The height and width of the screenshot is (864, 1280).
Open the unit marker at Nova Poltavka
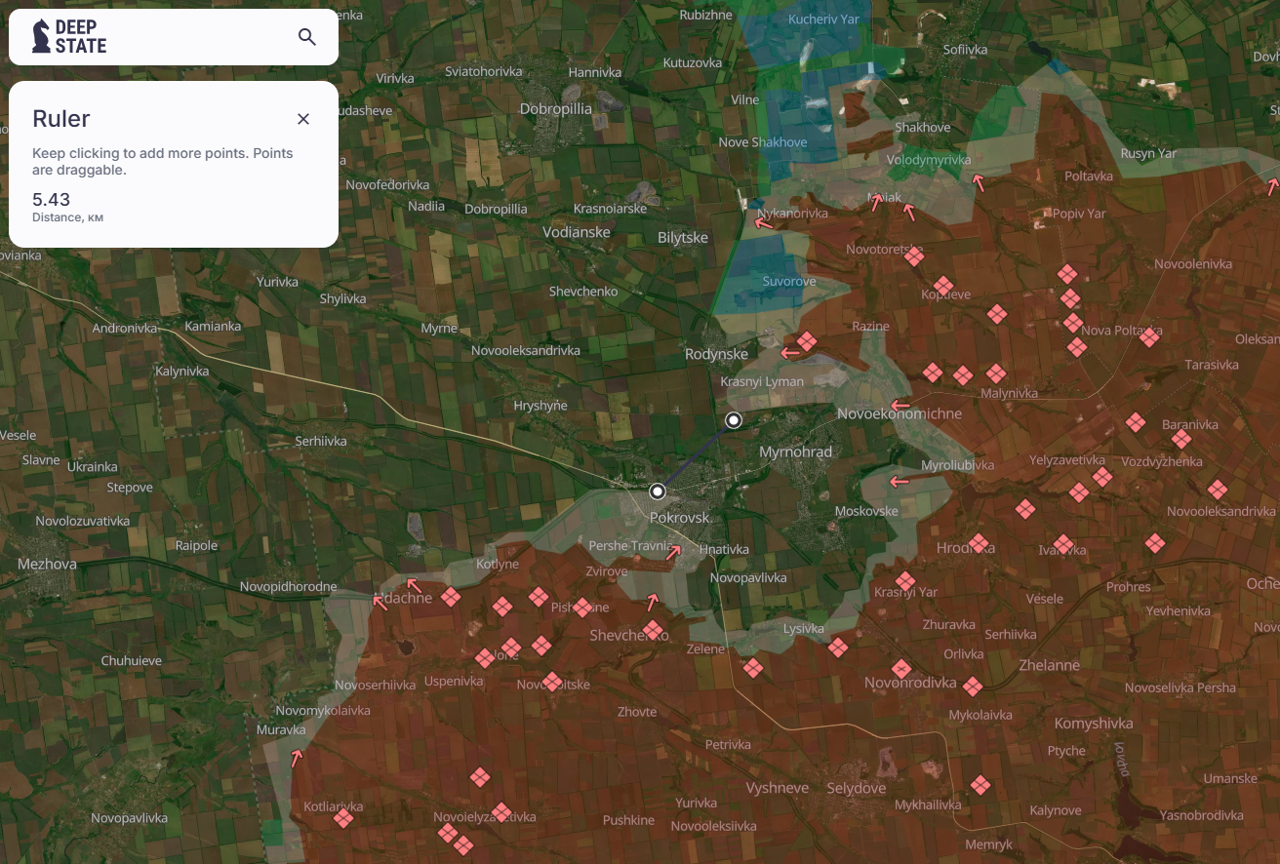pos(1149,338)
